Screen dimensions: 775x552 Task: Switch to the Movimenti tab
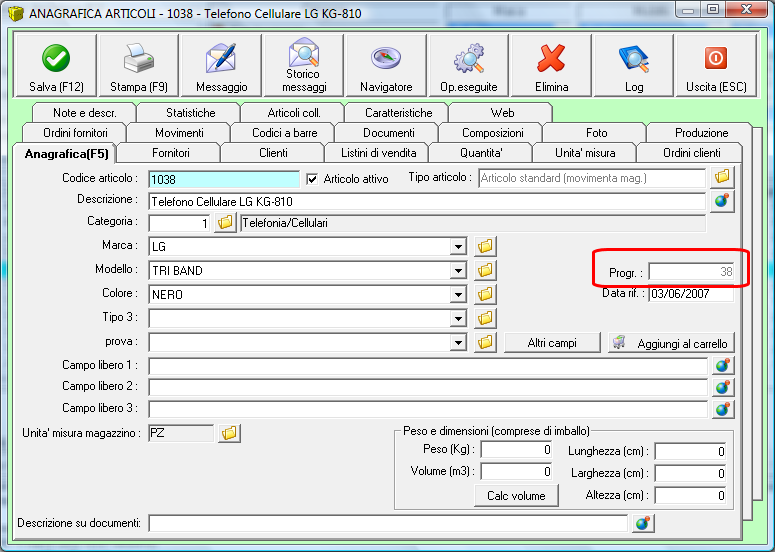[179, 133]
